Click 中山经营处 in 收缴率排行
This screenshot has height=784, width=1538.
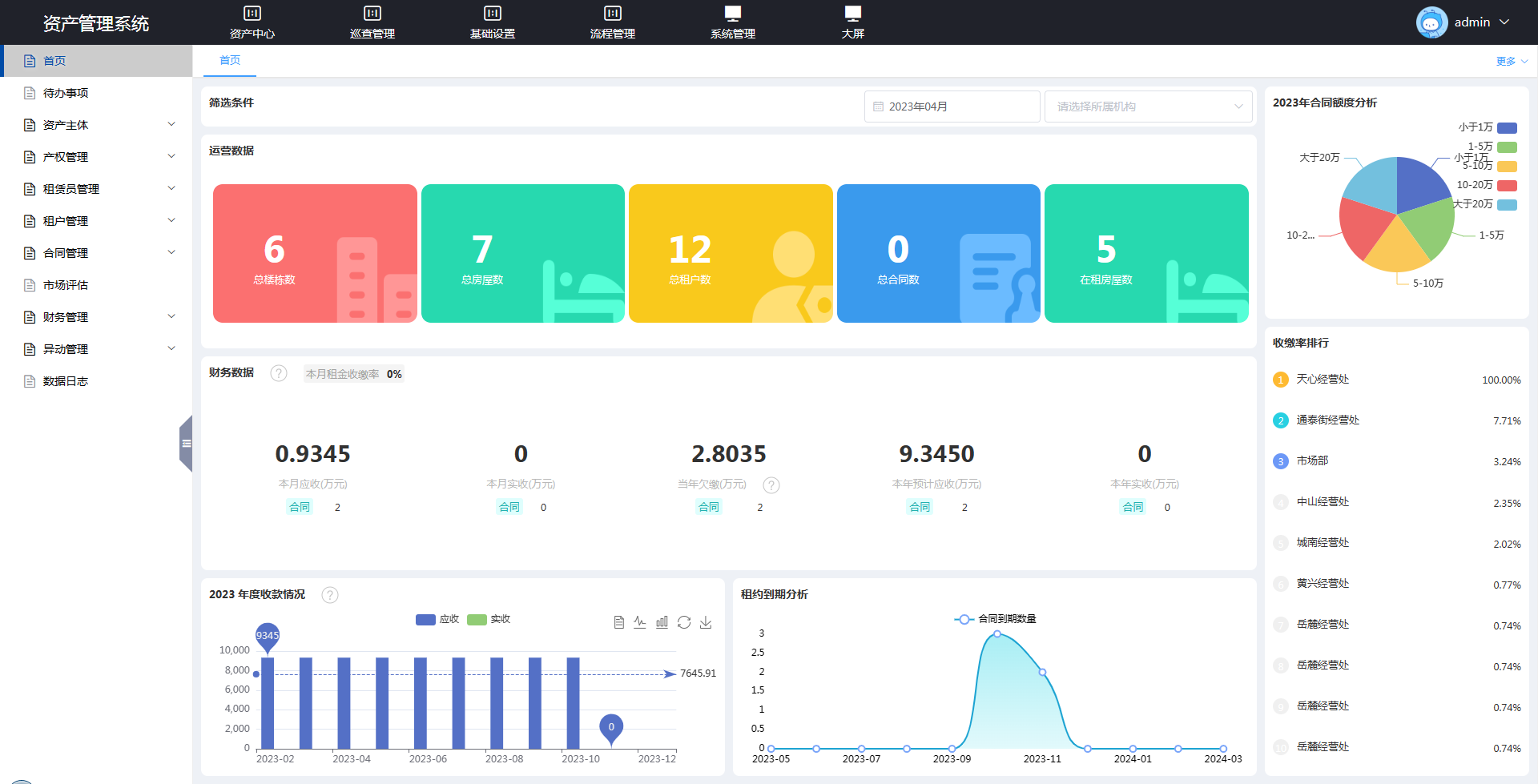click(x=1323, y=502)
